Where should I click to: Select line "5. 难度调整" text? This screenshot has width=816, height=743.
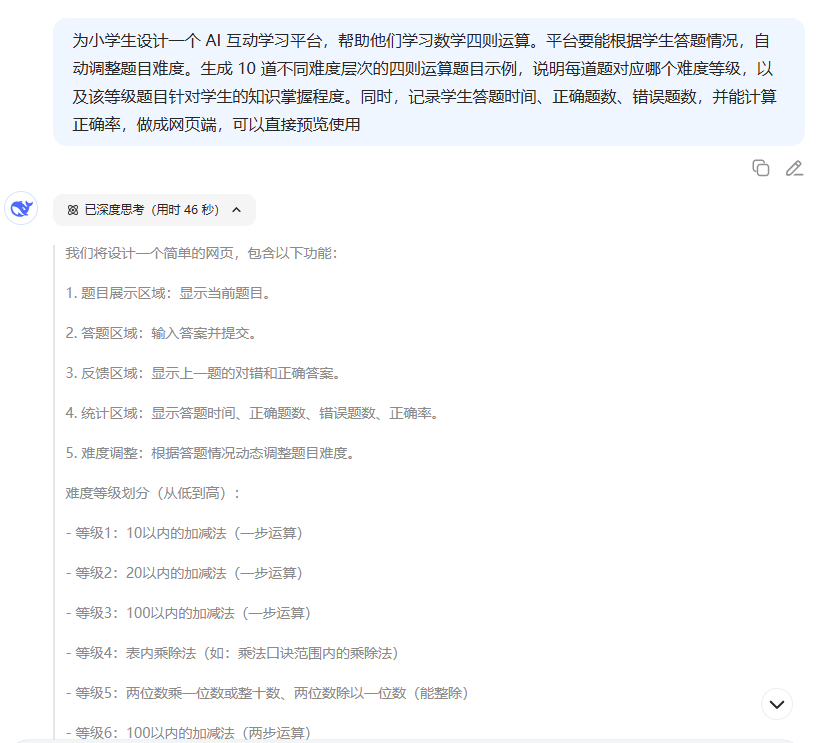coord(210,453)
